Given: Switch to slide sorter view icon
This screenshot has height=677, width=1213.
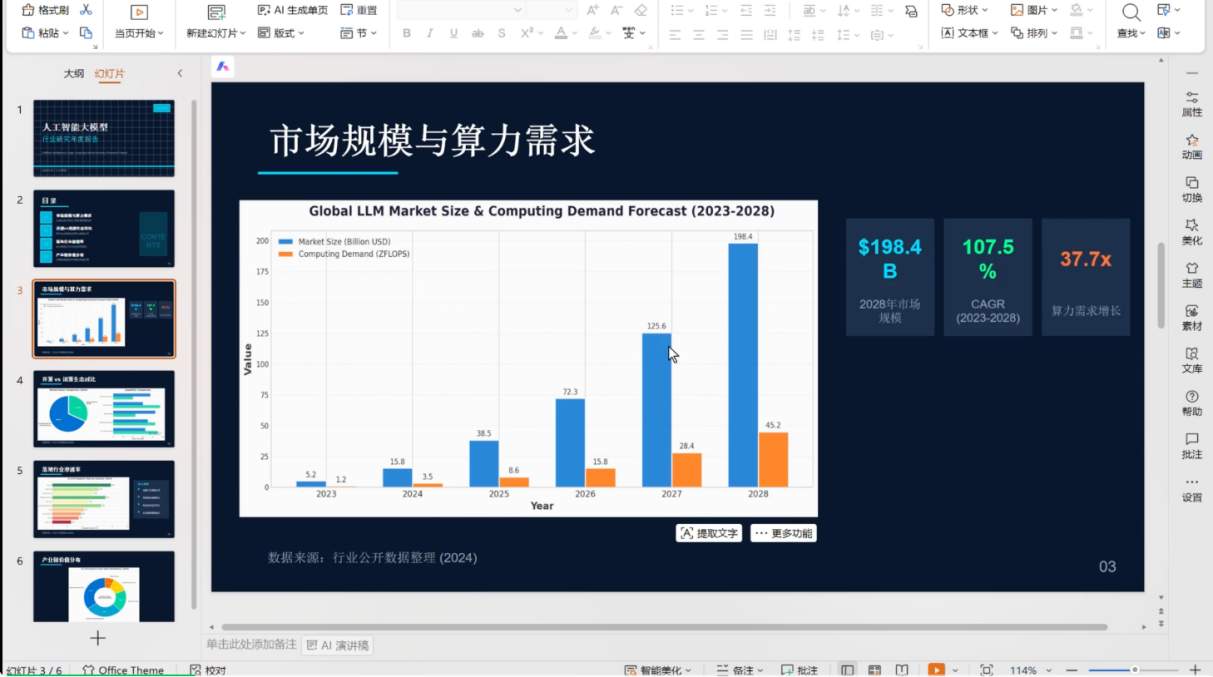Looking at the screenshot, I should click(875, 670).
